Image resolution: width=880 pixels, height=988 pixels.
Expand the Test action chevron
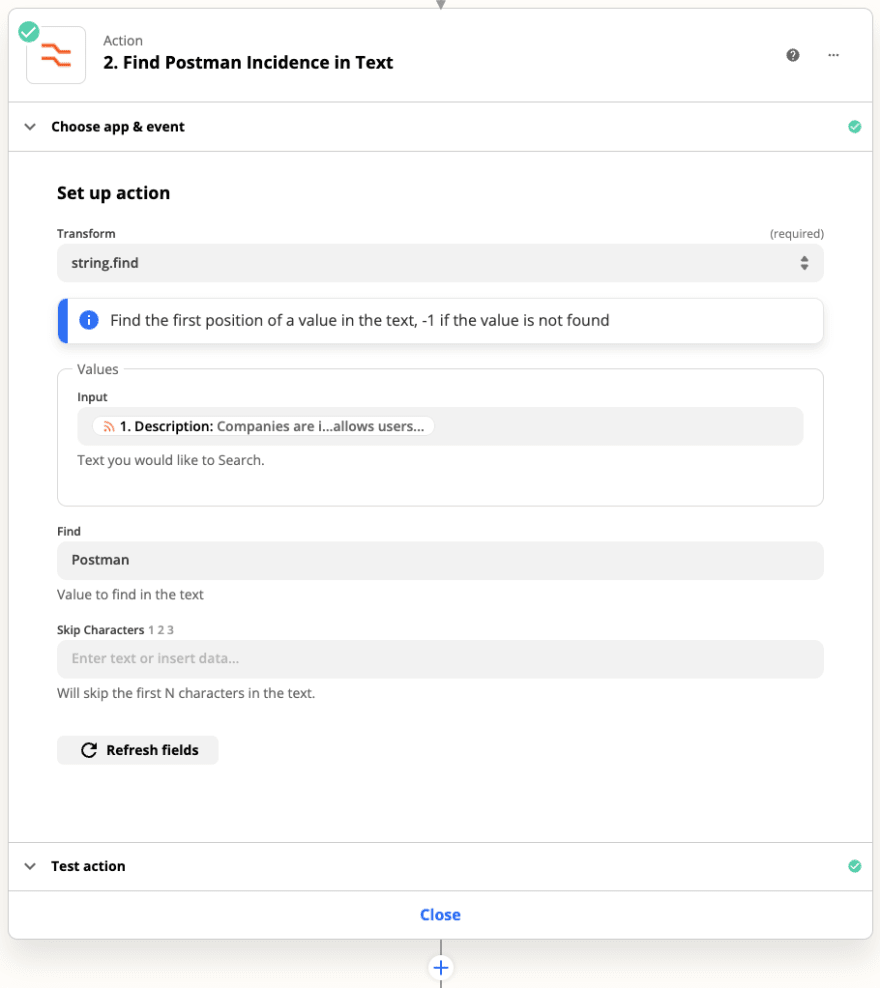tap(30, 866)
